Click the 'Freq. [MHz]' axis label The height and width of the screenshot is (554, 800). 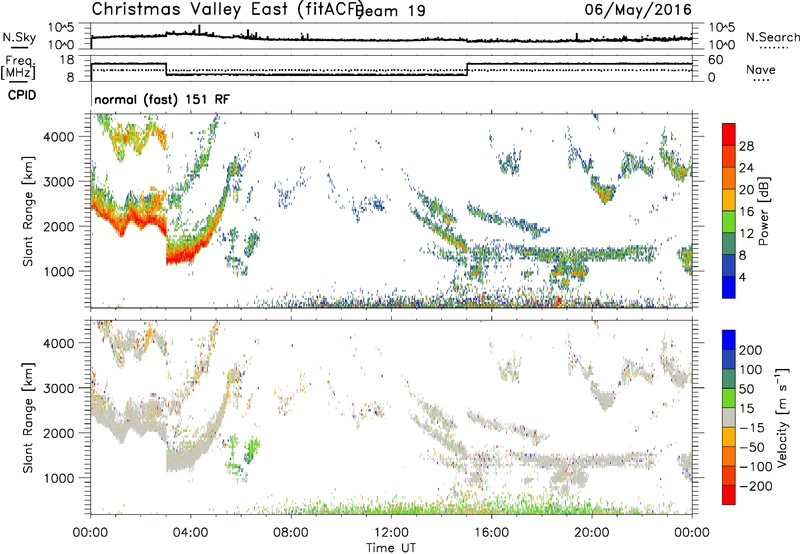[x=18, y=67]
